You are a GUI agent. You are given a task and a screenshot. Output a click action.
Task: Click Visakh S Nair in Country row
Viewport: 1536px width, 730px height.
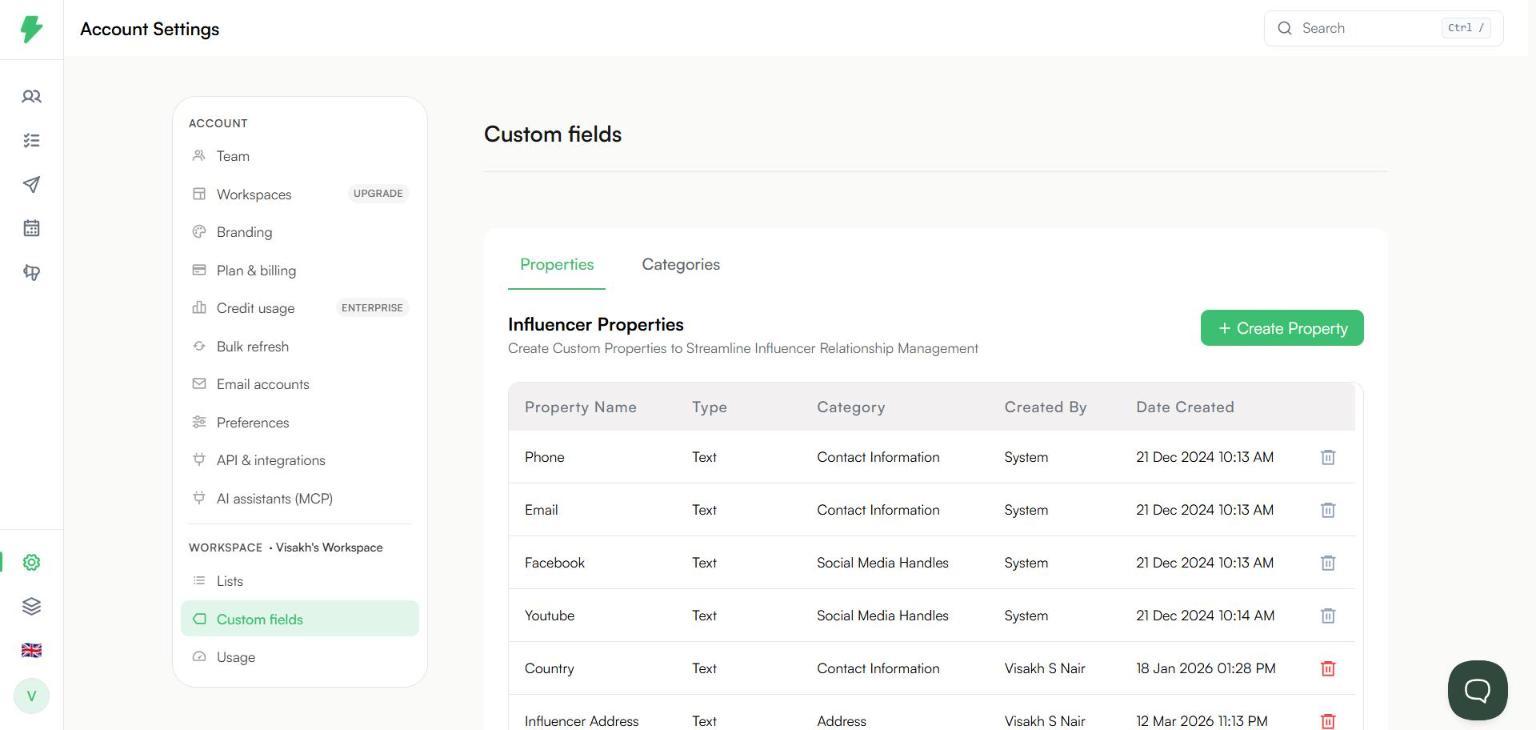(1045, 668)
